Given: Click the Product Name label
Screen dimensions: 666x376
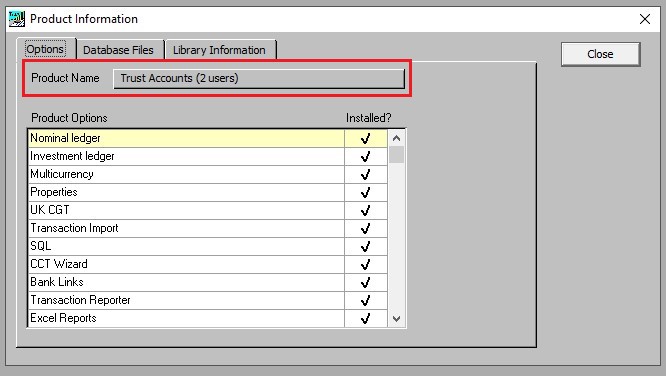Looking at the screenshot, I should pyautogui.click(x=65, y=78).
